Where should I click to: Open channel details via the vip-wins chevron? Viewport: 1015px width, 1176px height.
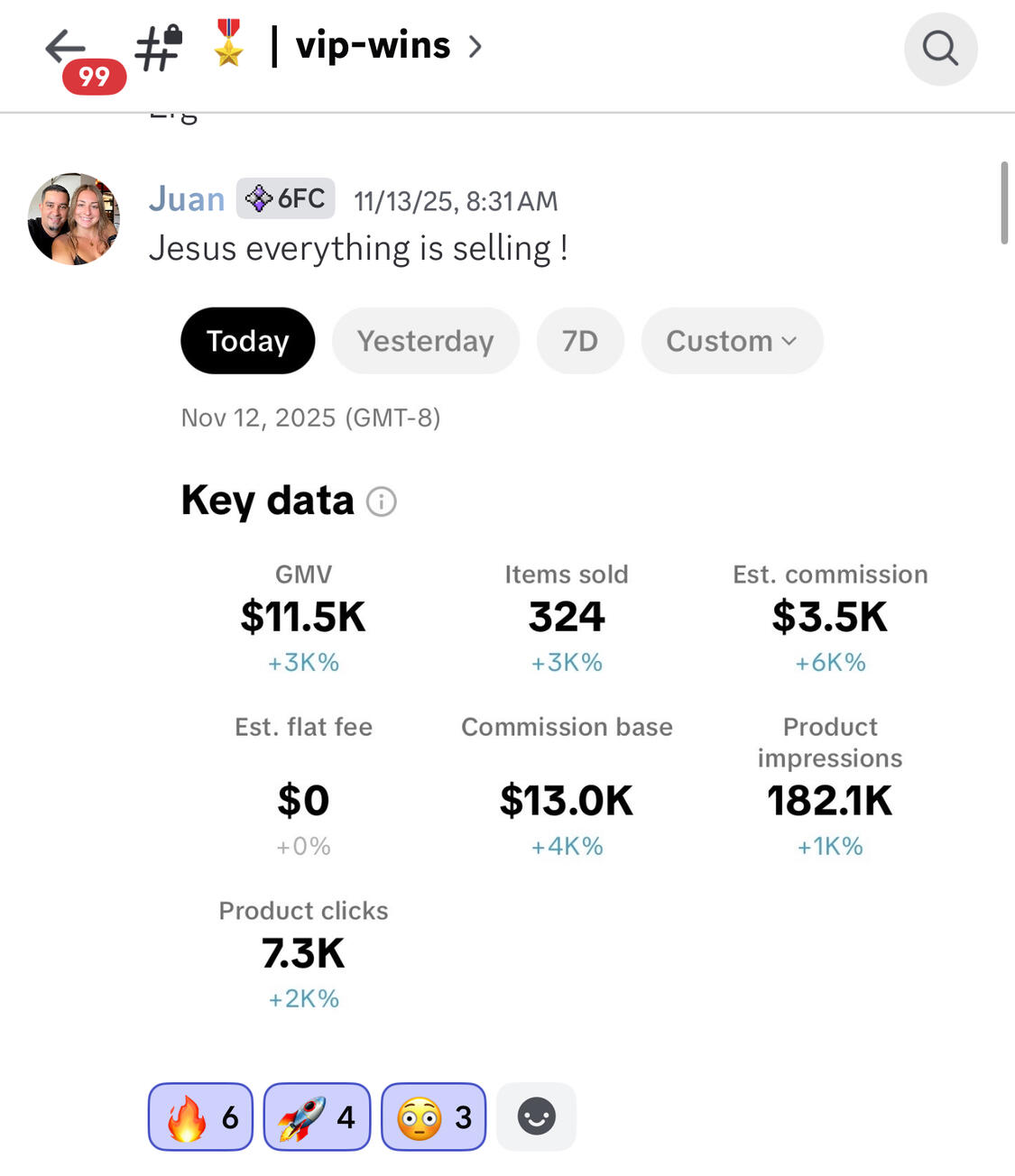point(475,46)
